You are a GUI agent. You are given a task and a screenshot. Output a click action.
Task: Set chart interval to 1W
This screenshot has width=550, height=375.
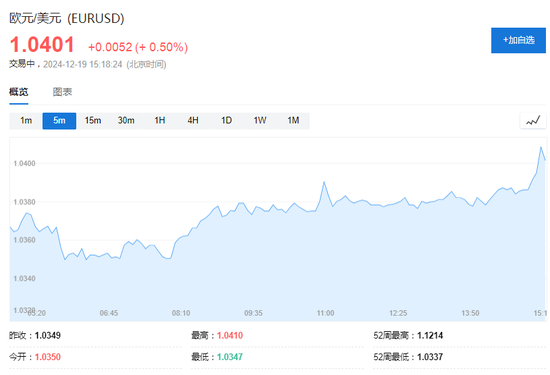[260, 121]
